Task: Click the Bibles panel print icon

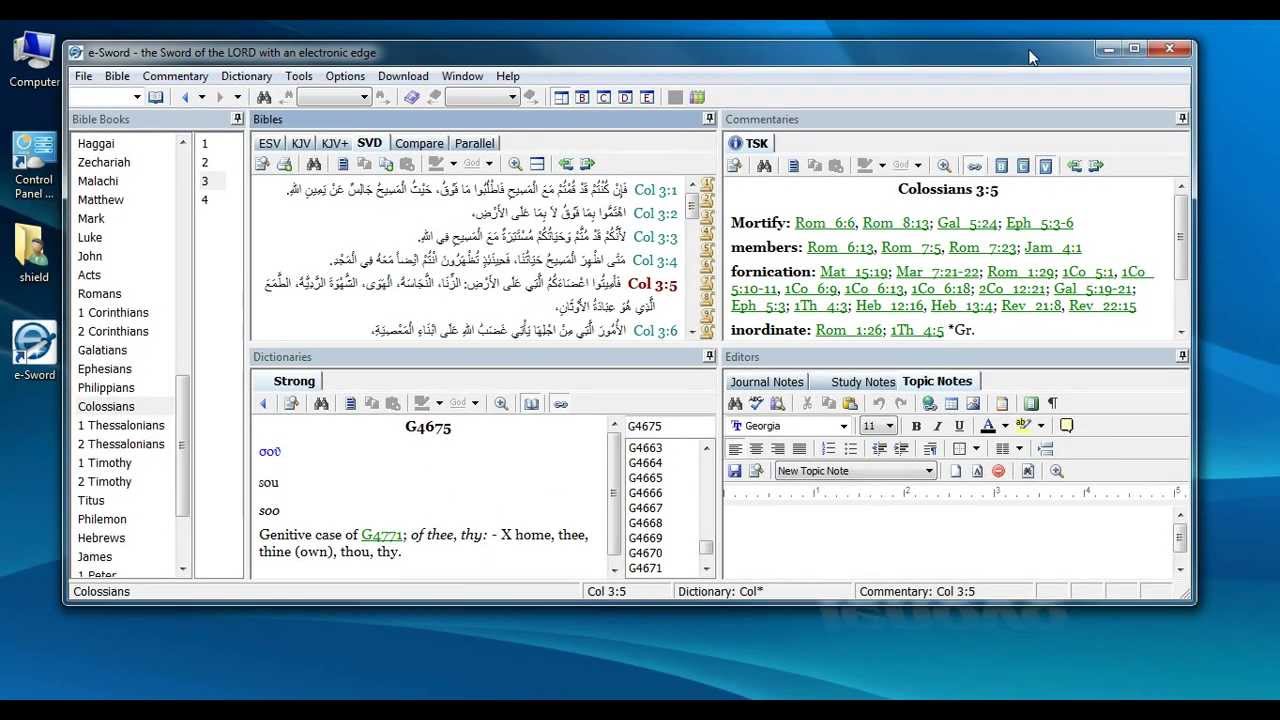Action: pos(284,164)
